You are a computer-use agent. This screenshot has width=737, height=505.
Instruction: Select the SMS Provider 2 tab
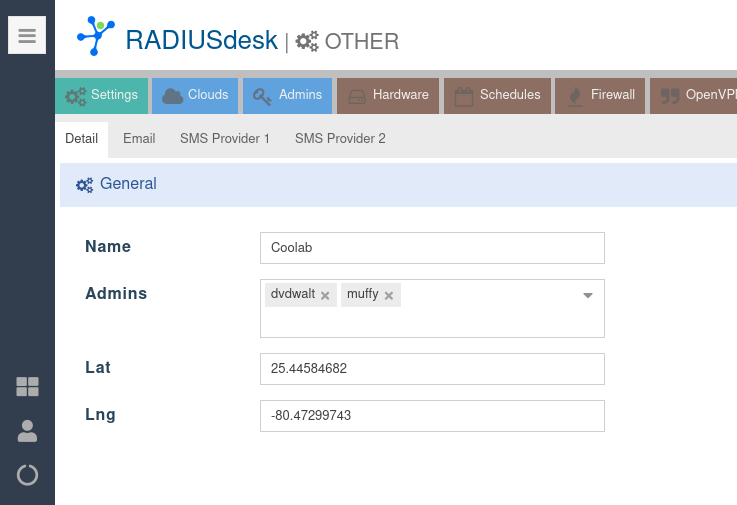tap(340, 139)
